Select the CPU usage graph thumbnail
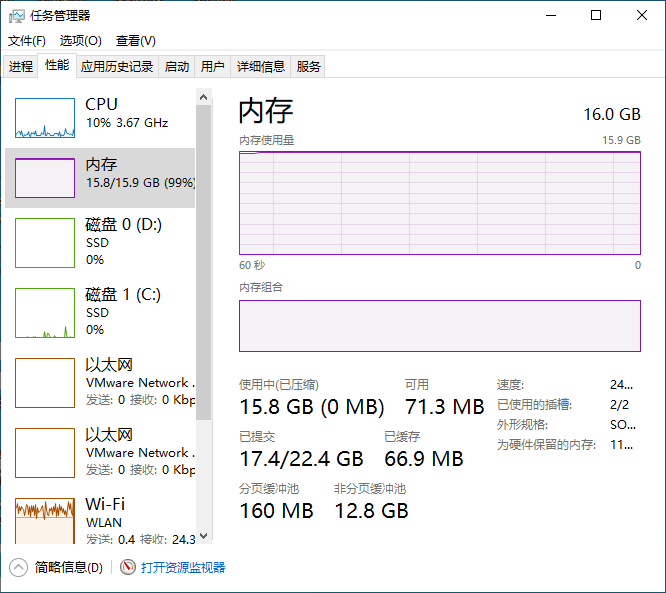Screen dimensions: 666x593 click(x=45, y=118)
